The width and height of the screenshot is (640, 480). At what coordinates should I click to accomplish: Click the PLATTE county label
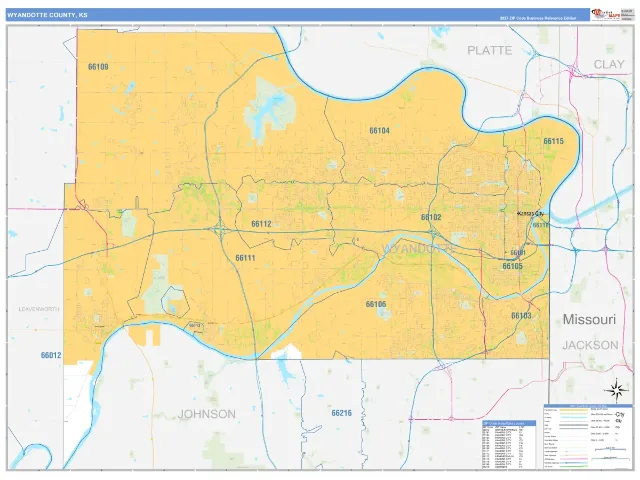point(490,50)
